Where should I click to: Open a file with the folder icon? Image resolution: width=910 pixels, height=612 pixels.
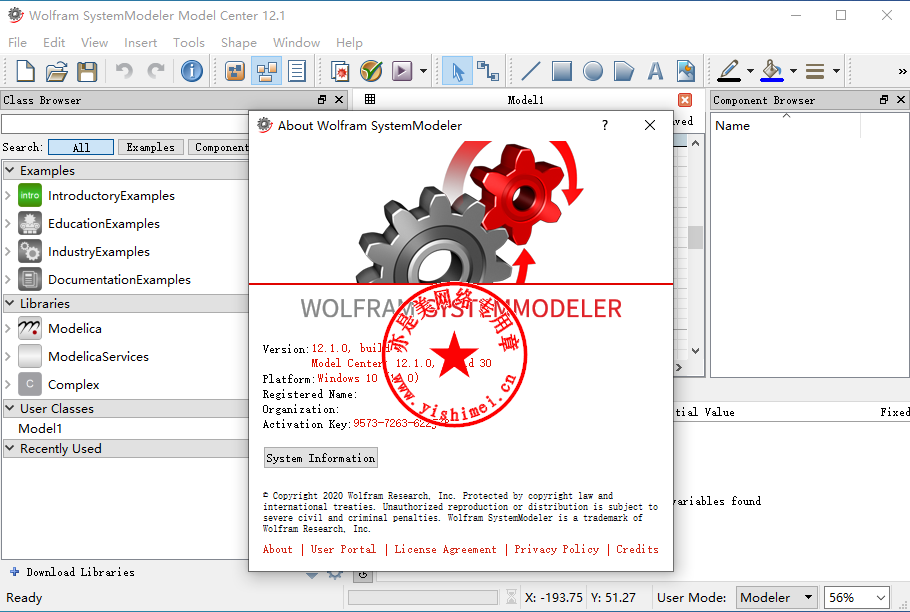pos(56,71)
